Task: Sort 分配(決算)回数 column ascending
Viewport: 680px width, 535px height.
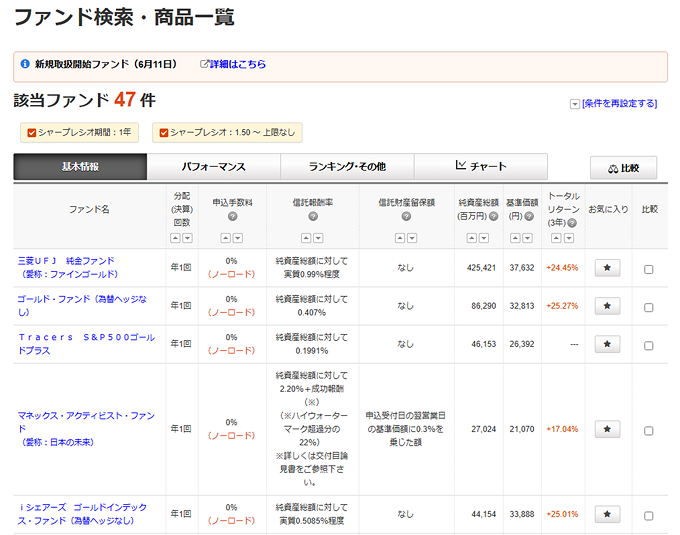Action: coord(175,238)
